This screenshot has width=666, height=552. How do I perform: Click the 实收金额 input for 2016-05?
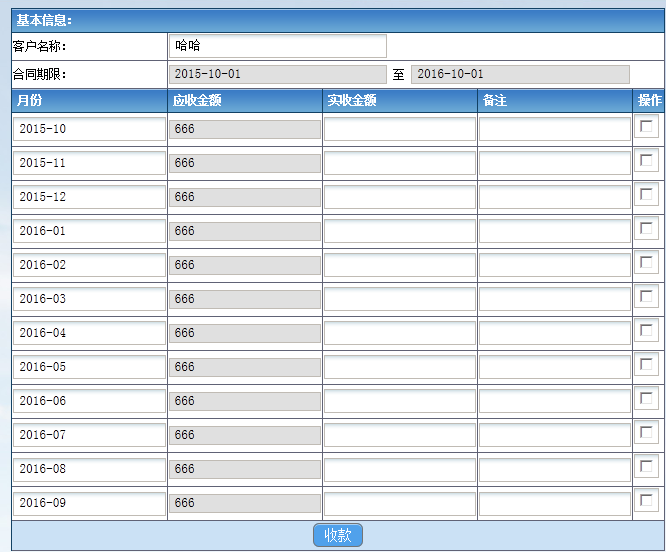pyautogui.click(x=400, y=367)
